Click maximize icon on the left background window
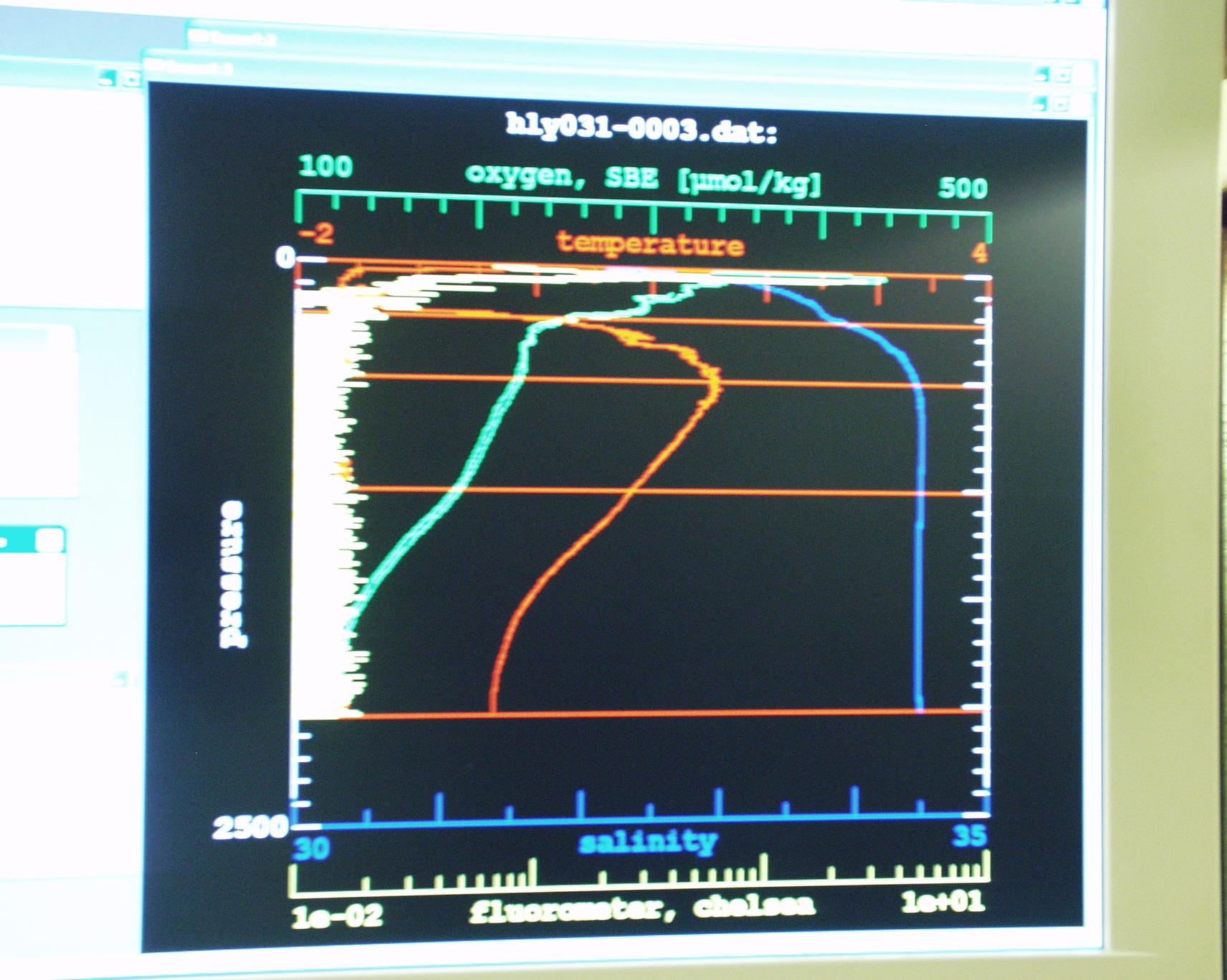Image resolution: width=1227 pixels, height=980 pixels. click(130, 78)
